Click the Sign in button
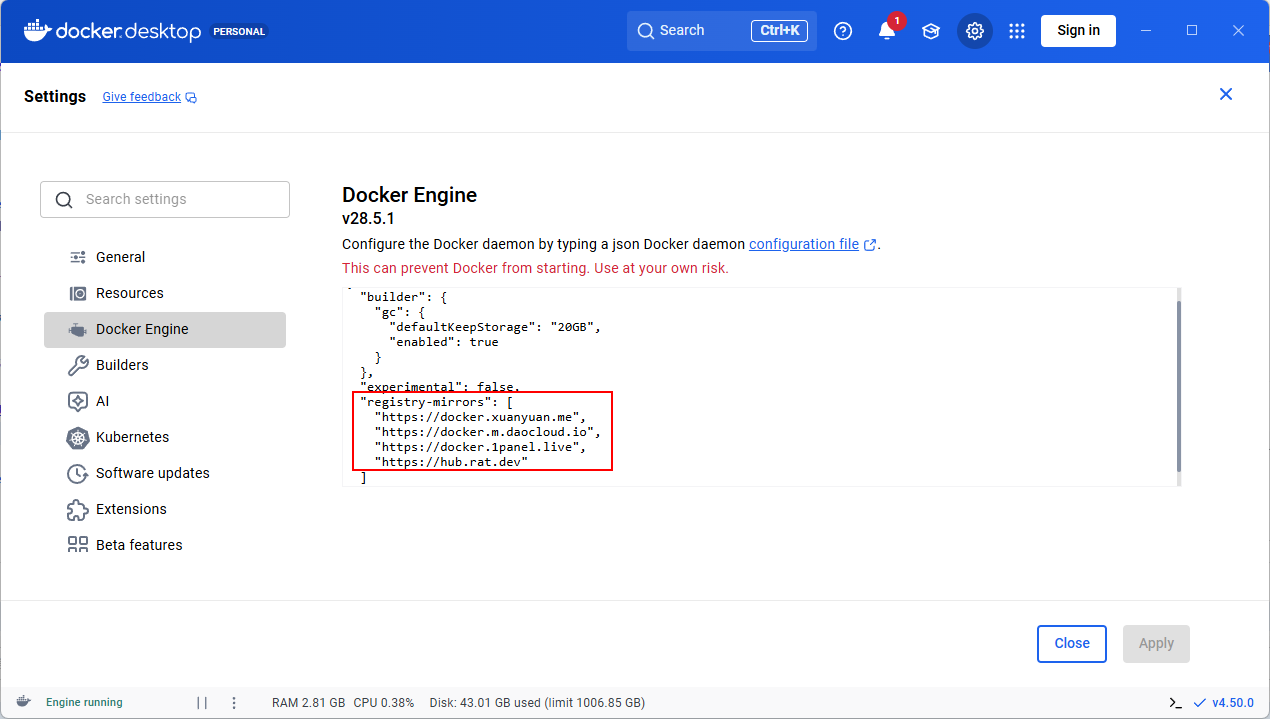The width and height of the screenshot is (1270, 719). pos(1078,31)
